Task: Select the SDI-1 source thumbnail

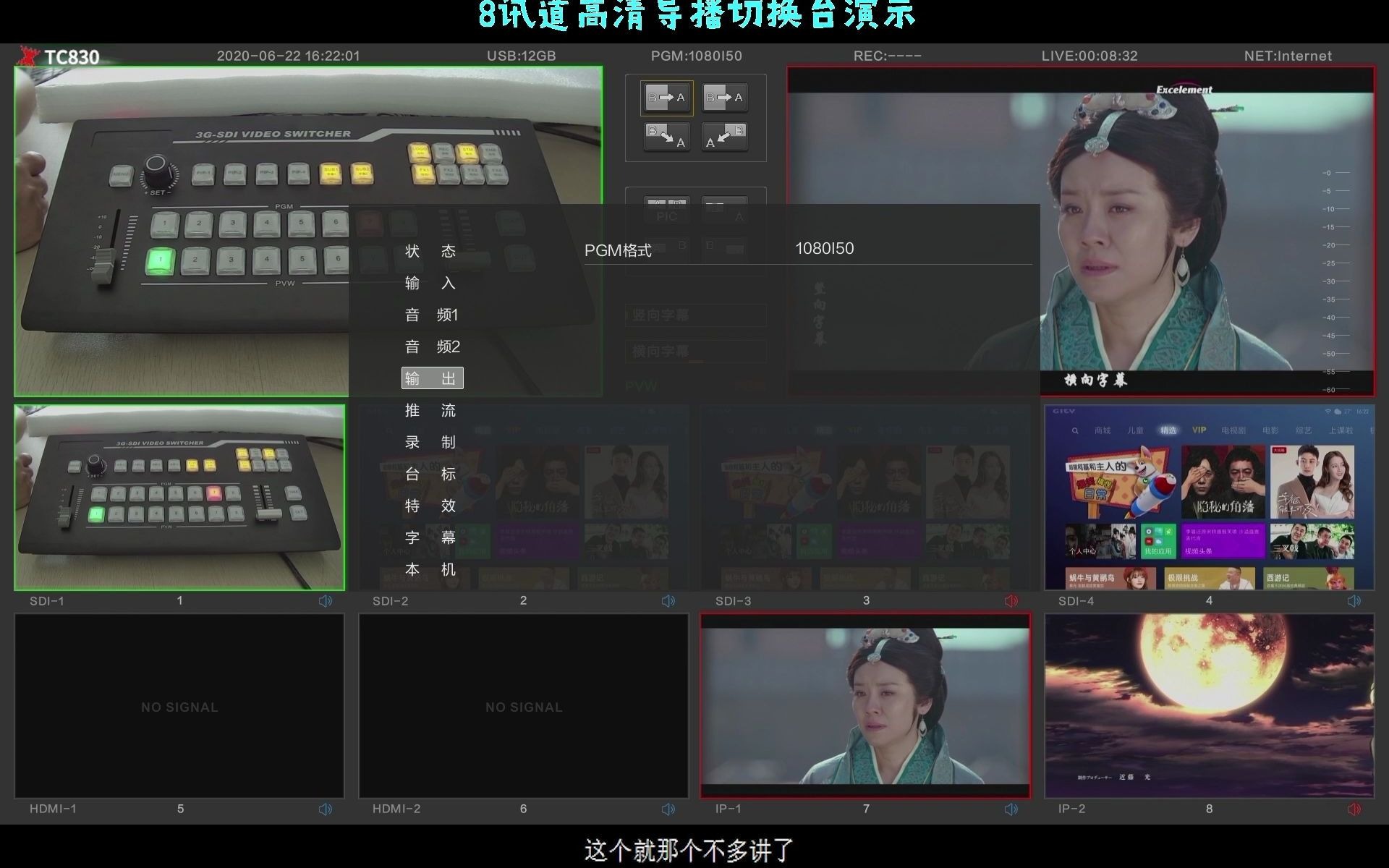Action: point(179,498)
